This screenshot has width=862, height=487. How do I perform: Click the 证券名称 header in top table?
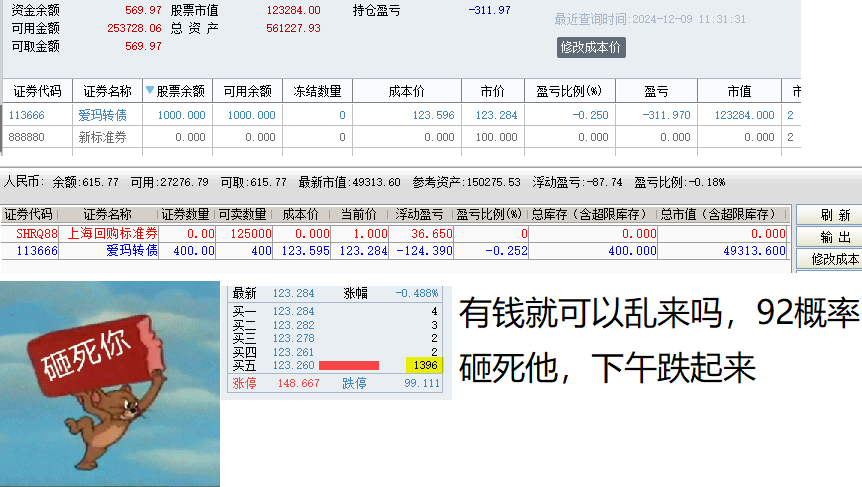pyautogui.click(x=107, y=91)
